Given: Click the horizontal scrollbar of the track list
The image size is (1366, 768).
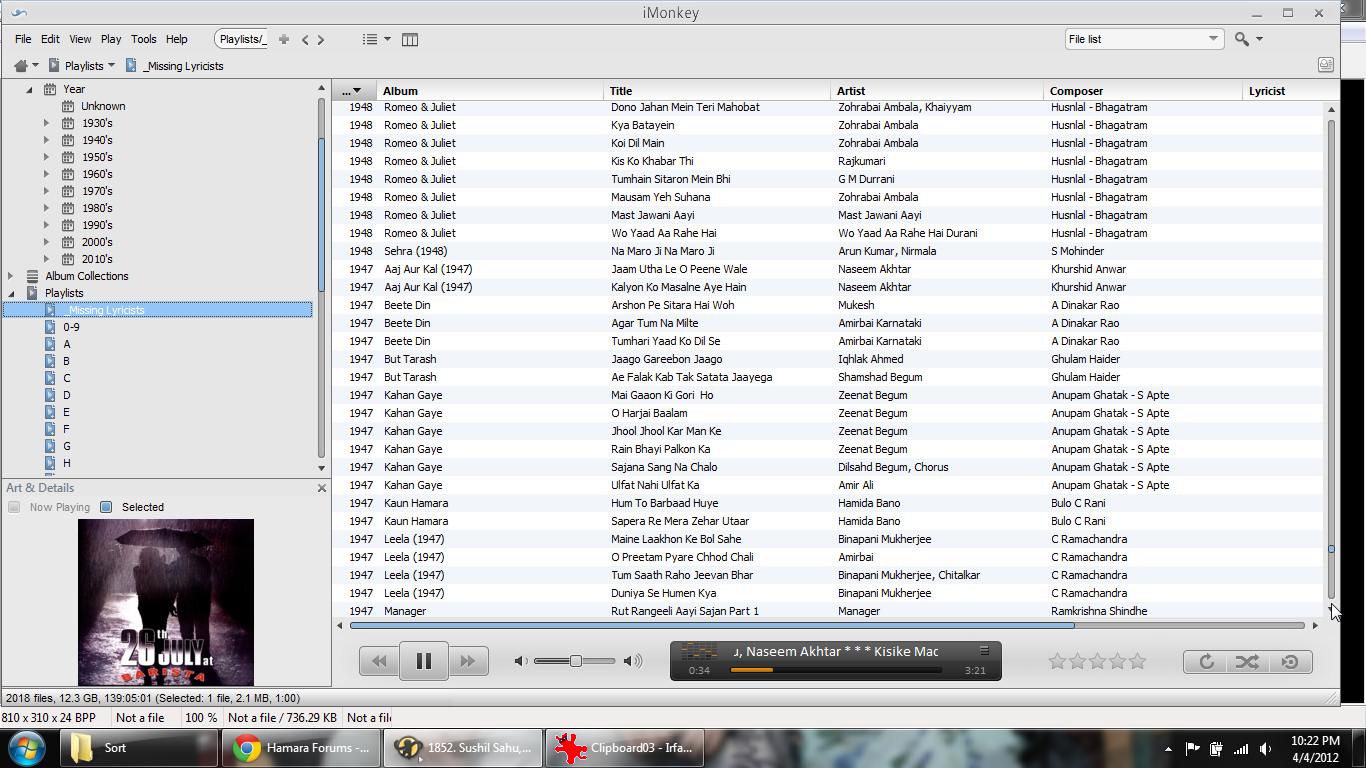Looking at the screenshot, I should tap(712, 625).
